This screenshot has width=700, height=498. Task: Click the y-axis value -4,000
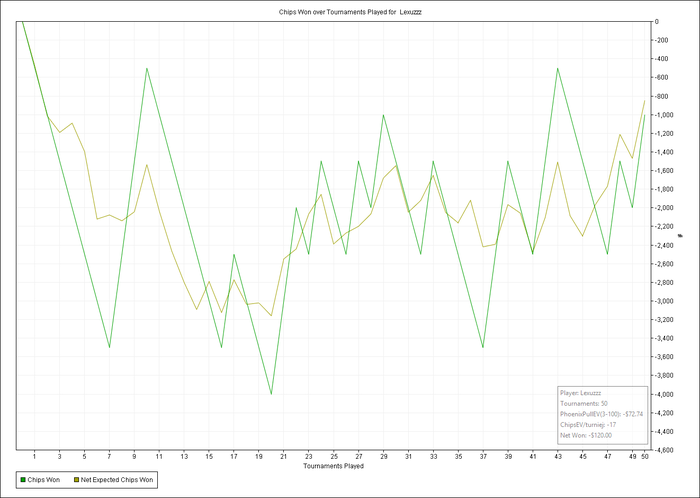(x=662, y=394)
